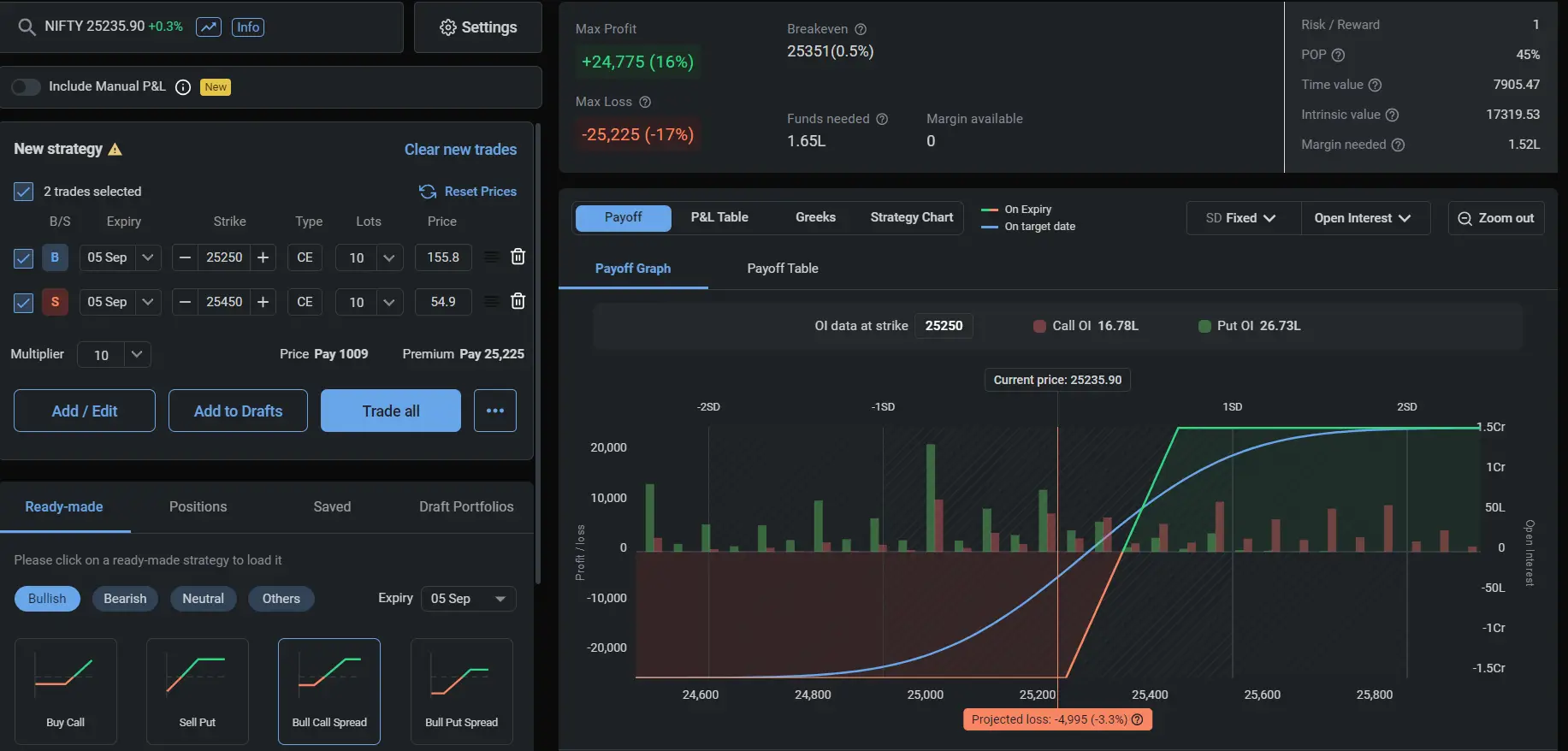Switch to the P&L Table tab

tap(719, 217)
